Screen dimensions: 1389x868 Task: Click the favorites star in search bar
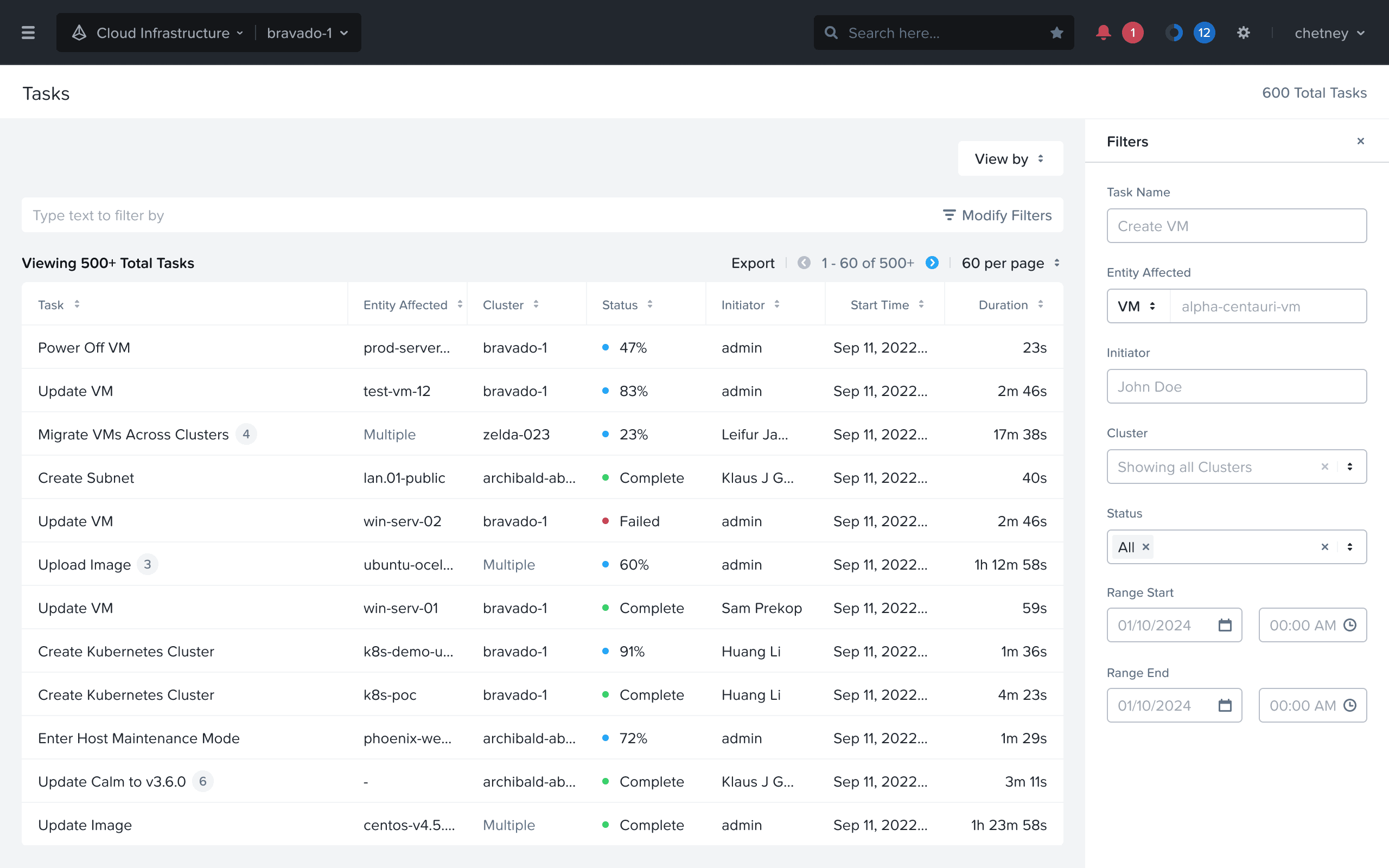1057,33
